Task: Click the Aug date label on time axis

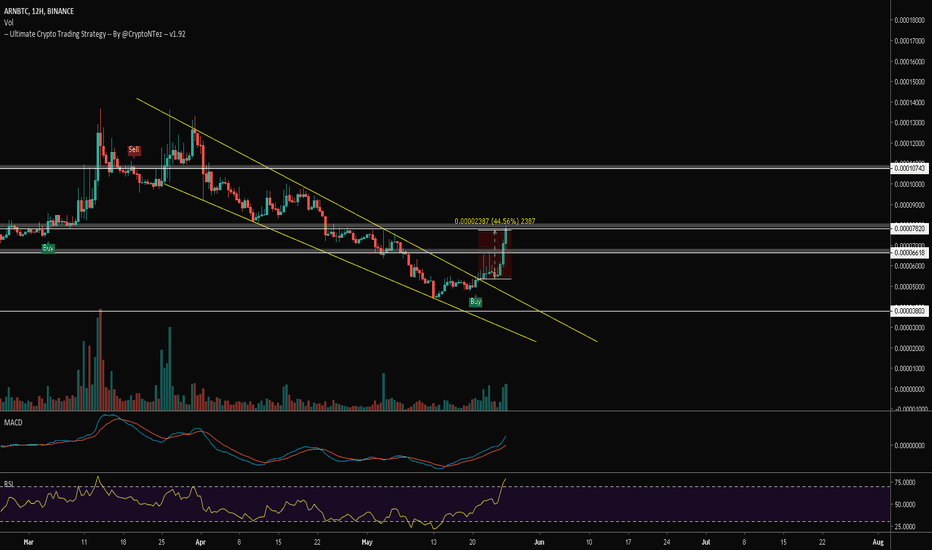Action: click(x=878, y=542)
